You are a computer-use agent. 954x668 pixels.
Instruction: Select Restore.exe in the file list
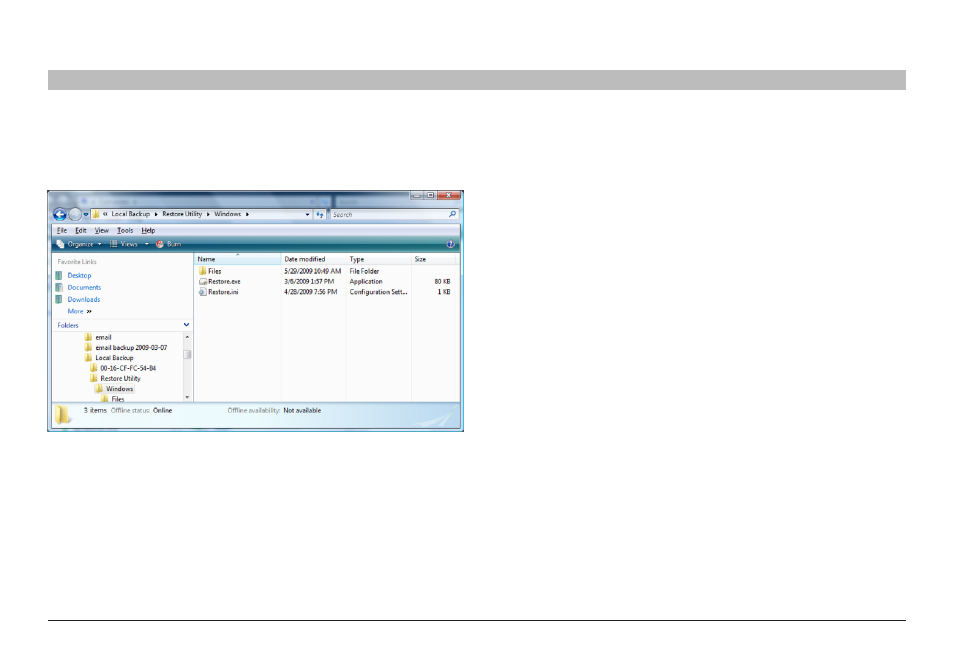(224, 282)
